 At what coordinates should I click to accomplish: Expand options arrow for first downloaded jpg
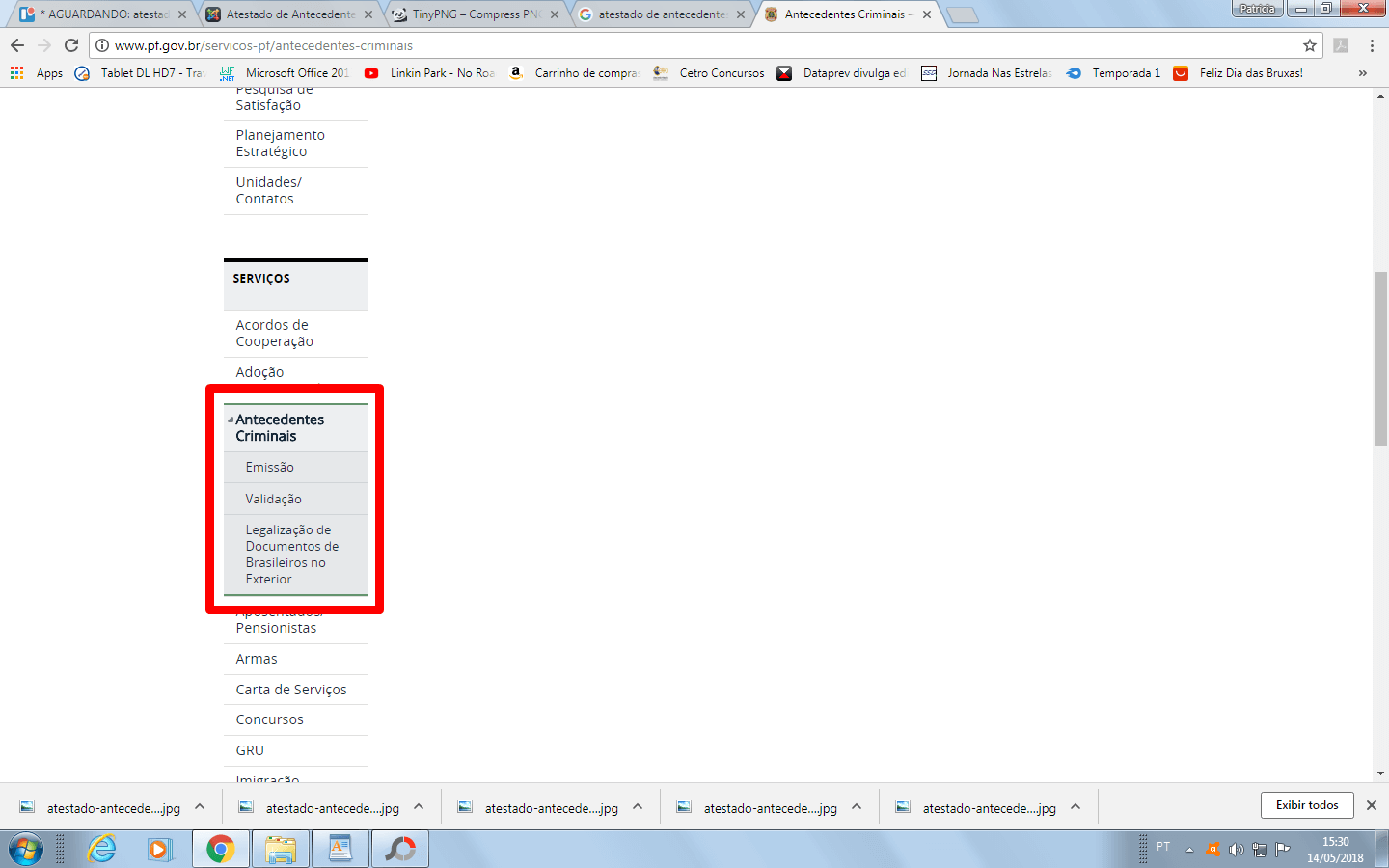(200, 807)
